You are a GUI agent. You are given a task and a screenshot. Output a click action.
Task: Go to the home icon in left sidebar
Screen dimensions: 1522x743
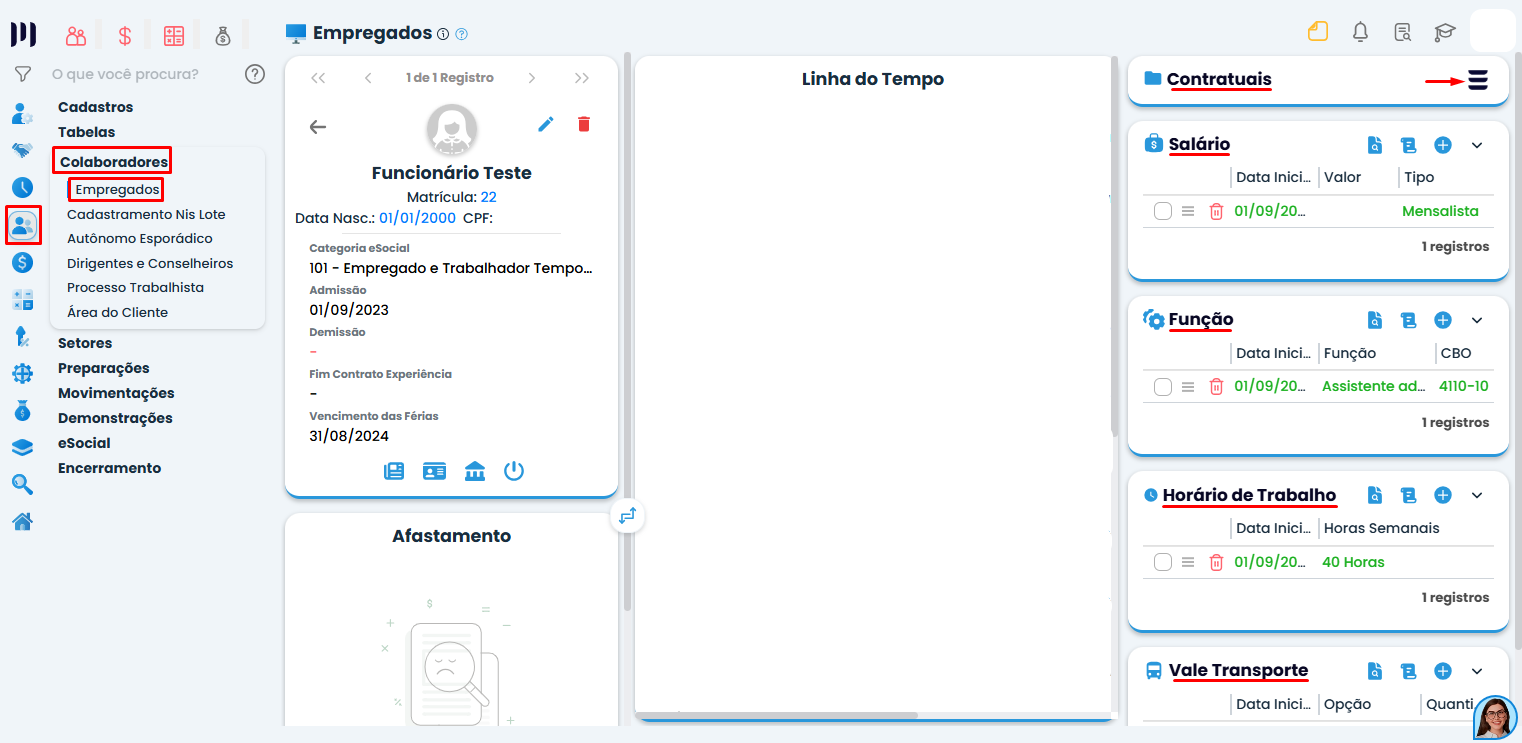(22, 521)
